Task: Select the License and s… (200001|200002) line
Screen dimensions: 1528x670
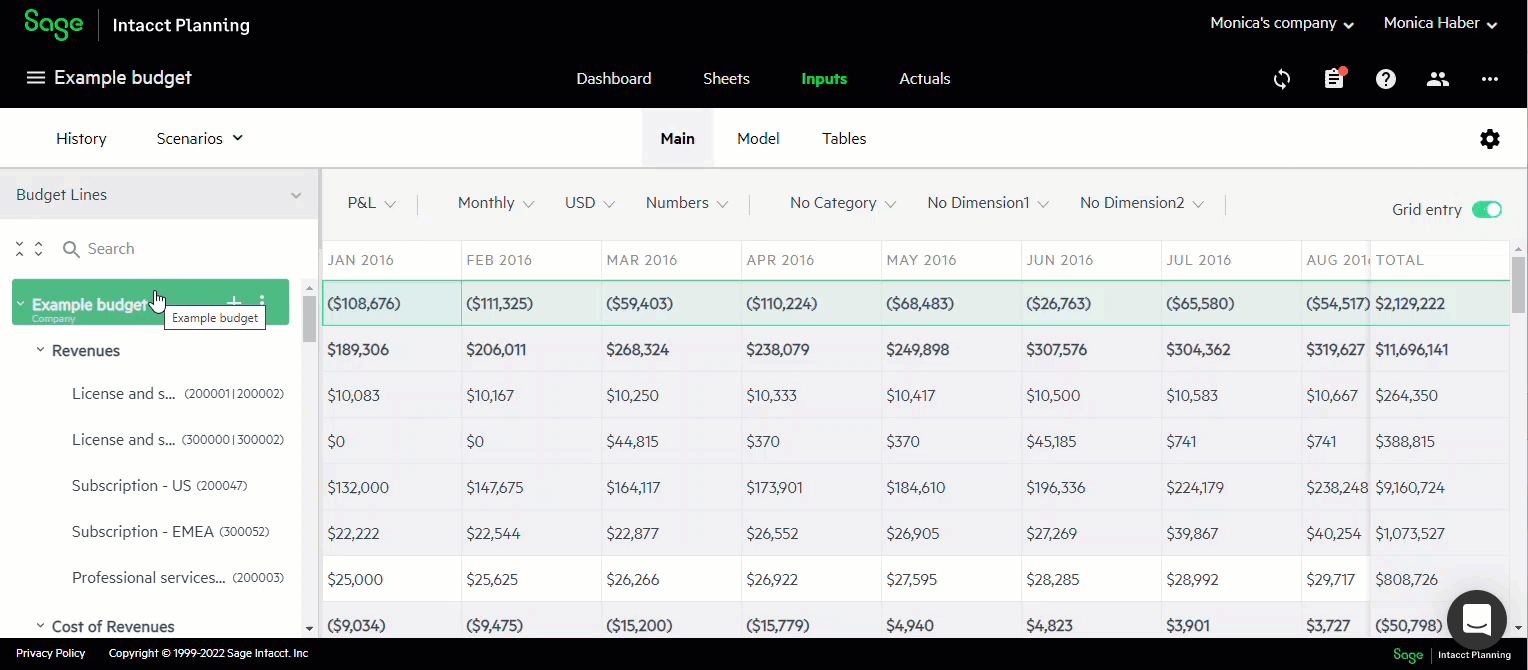Action: [x=178, y=394]
